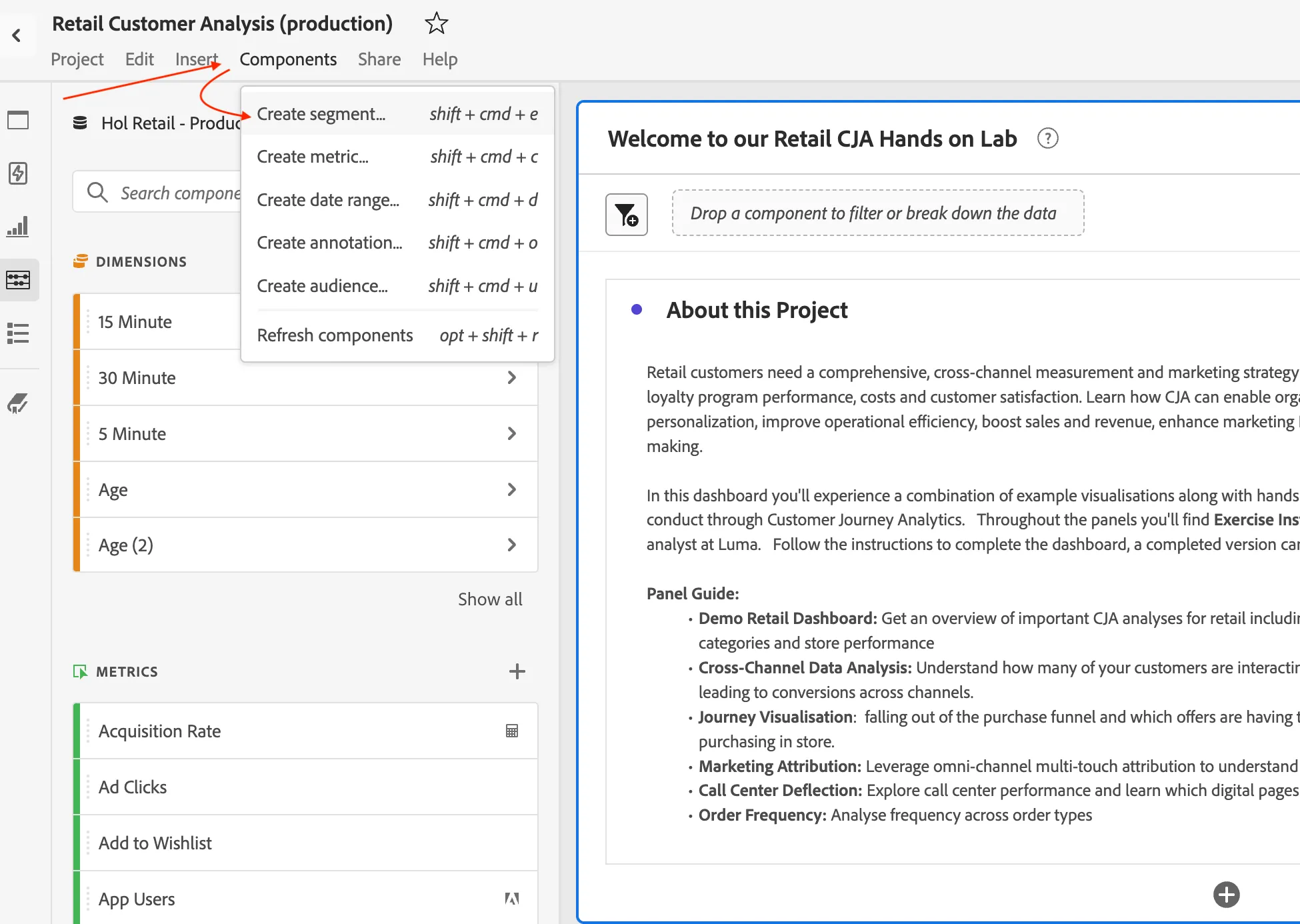Click the Components menu title
Image resolution: width=1300 pixels, height=924 pixels.
point(288,59)
